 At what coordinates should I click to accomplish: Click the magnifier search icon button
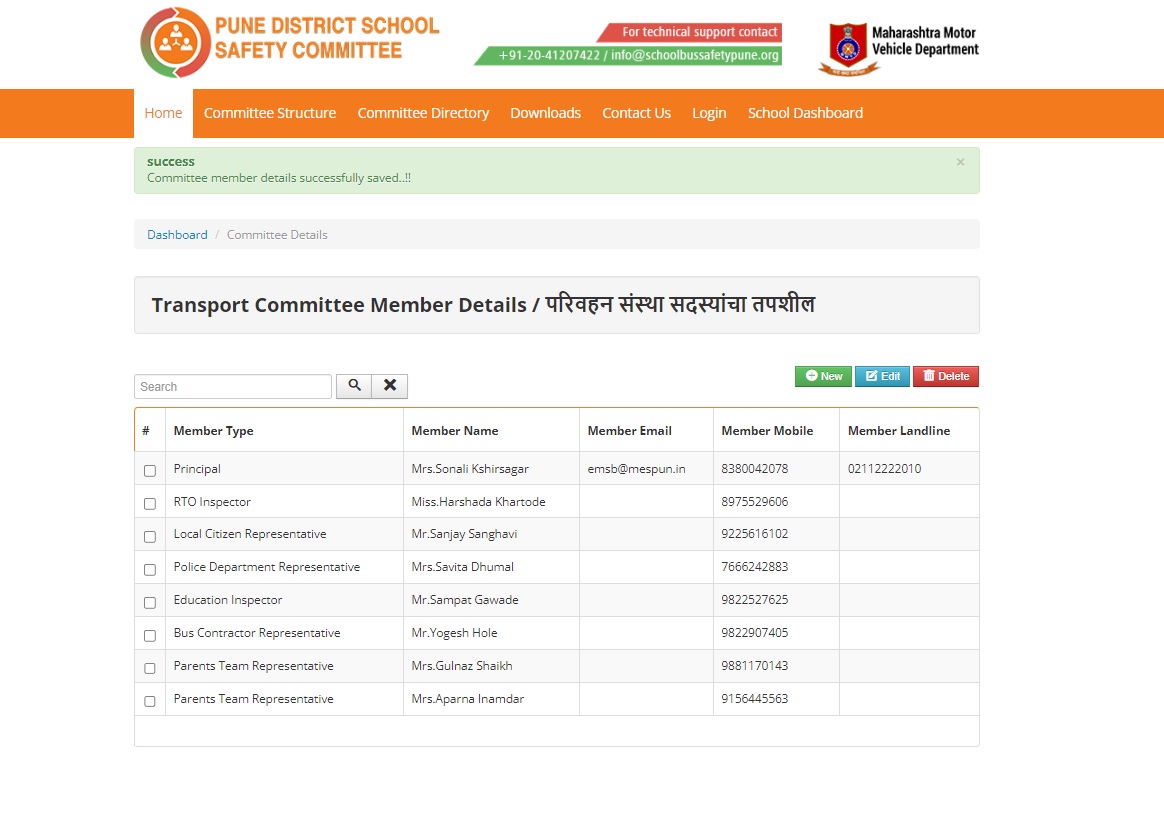(354, 386)
